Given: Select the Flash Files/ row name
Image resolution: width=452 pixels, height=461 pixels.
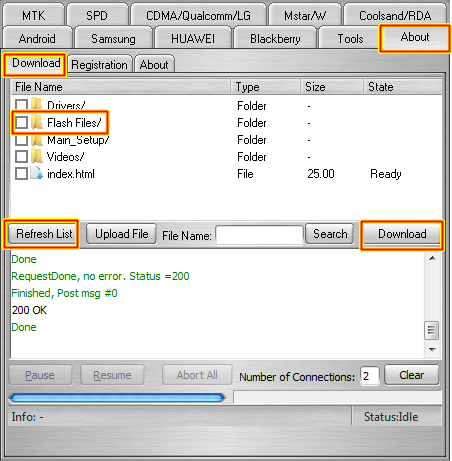Looking at the screenshot, I should pos(74,123).
